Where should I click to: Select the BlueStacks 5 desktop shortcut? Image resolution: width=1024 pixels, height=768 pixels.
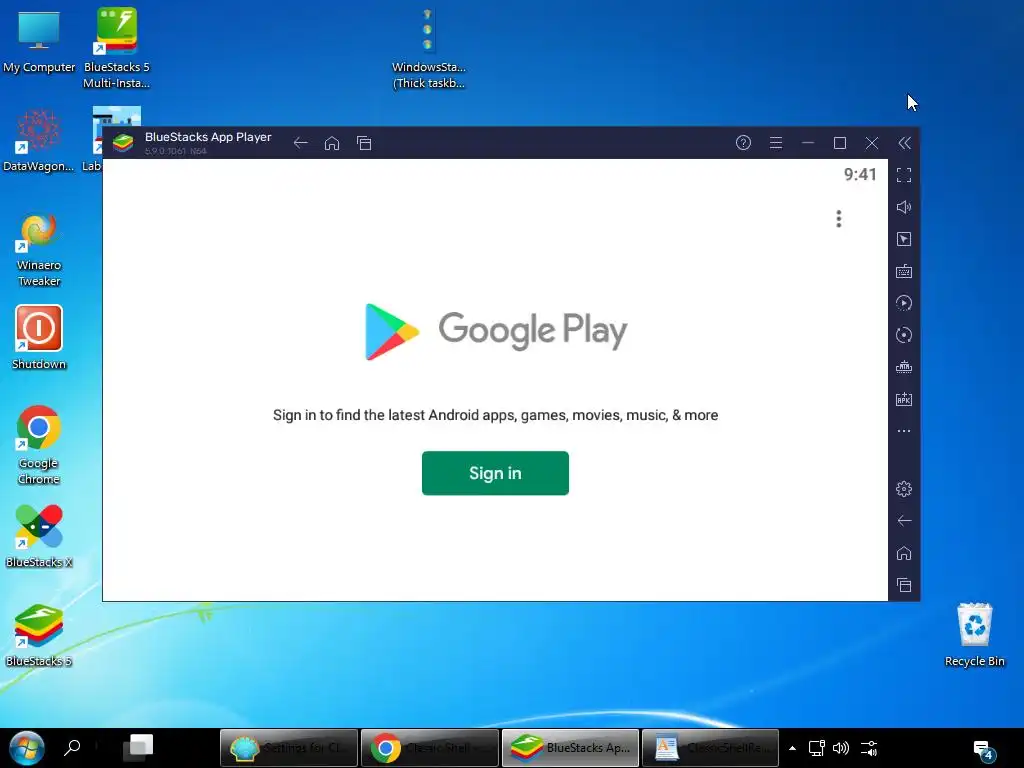(39, 635)
